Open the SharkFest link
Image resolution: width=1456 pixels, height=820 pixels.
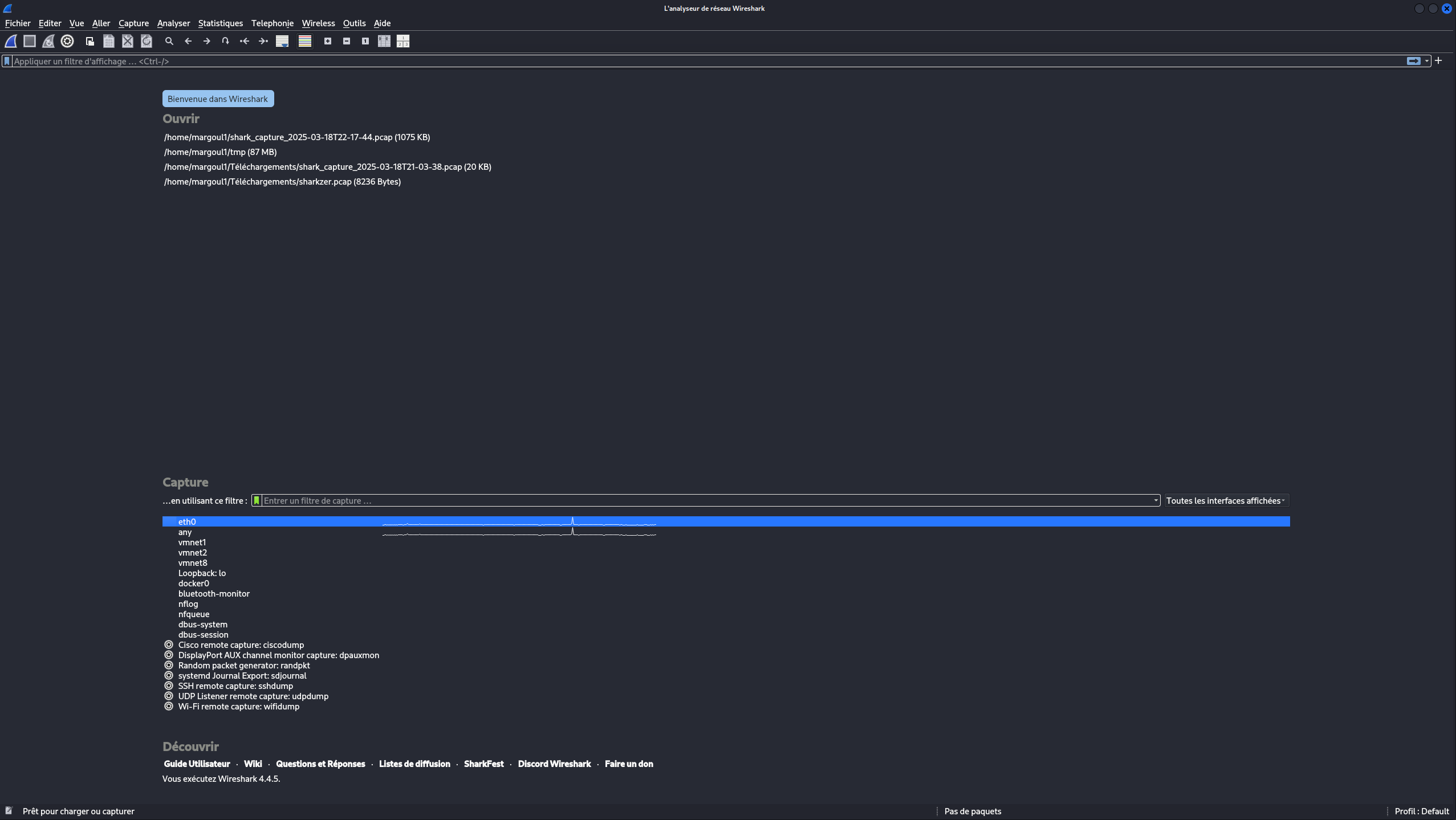point(484,764)
